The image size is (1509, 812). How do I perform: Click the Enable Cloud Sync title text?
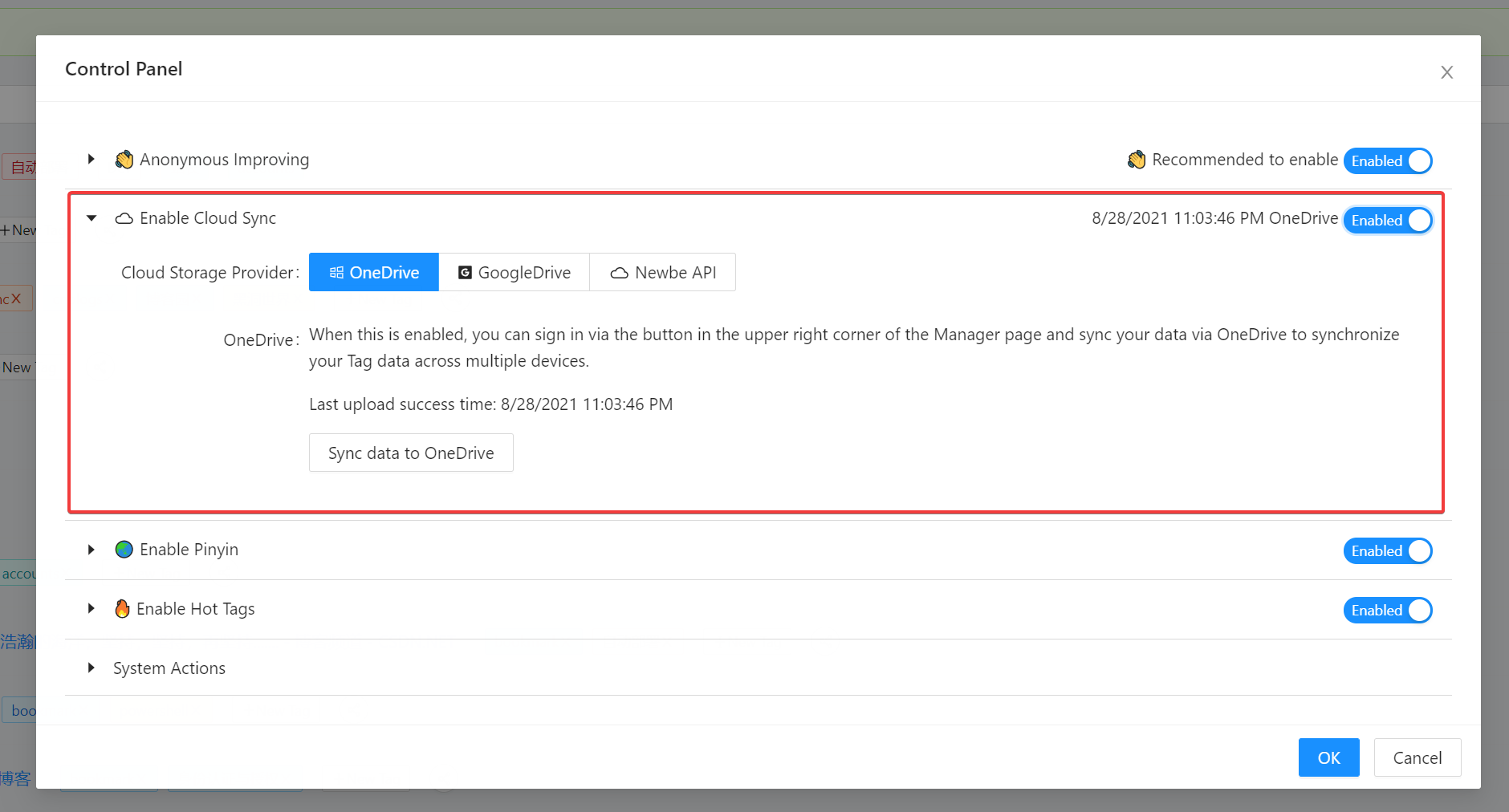pos(208,218)
